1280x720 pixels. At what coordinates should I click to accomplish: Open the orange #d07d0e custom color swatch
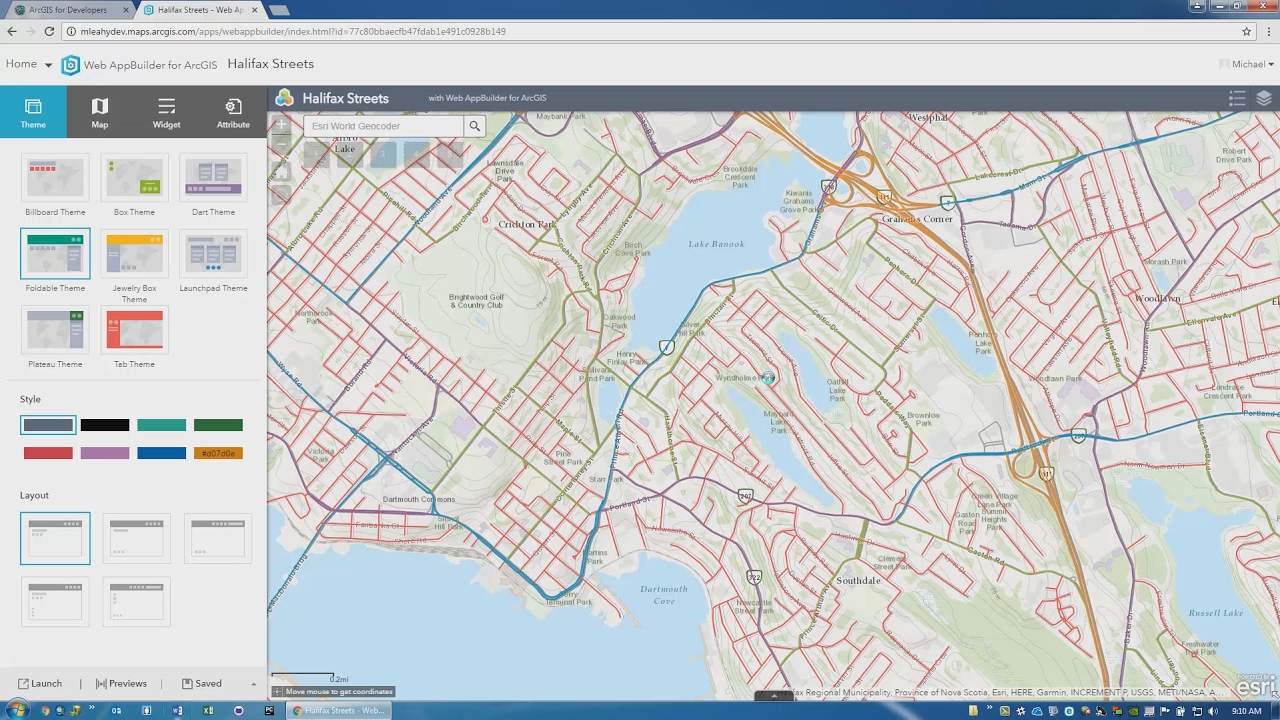click(218, 453)
